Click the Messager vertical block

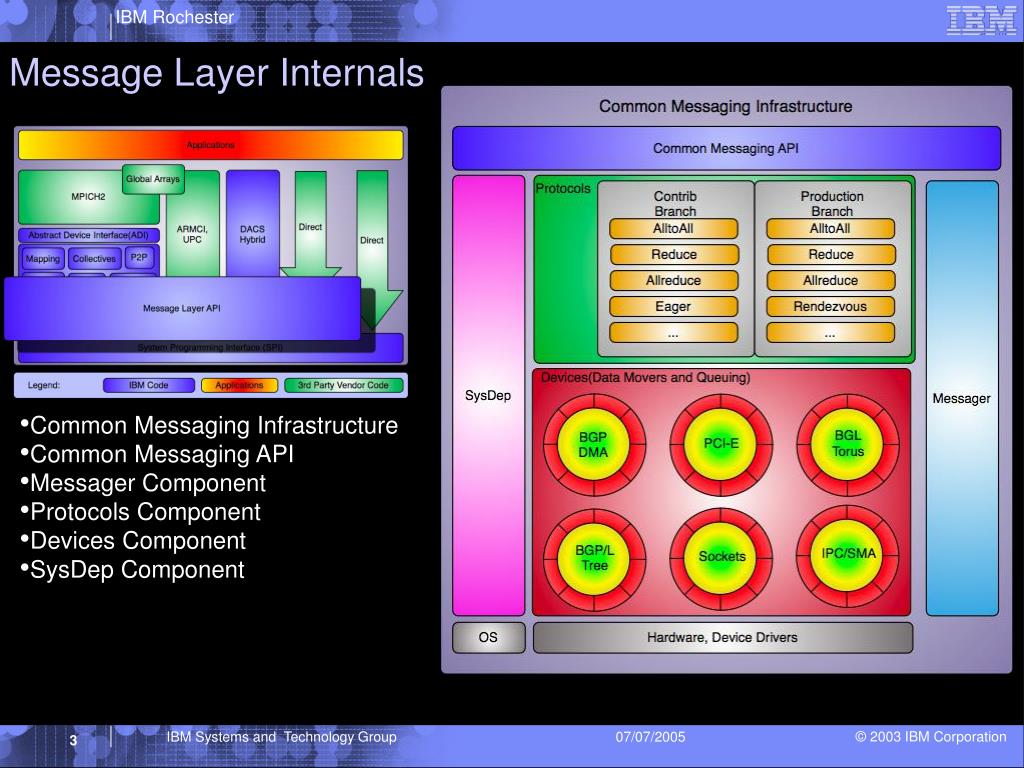962,398
